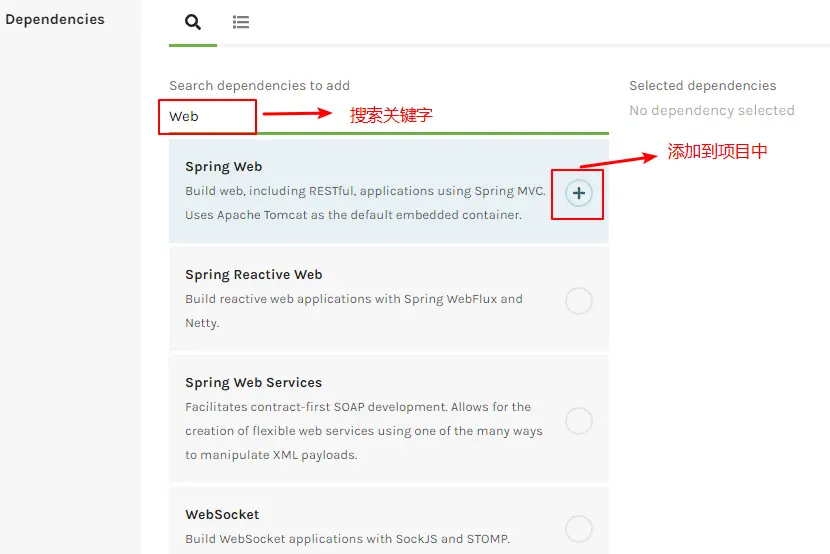Image resolution: width=830 pixels, height=554 pixels.
Task: Click description starting 'Build web, including RESTful'
Action: tap(365, 203)
